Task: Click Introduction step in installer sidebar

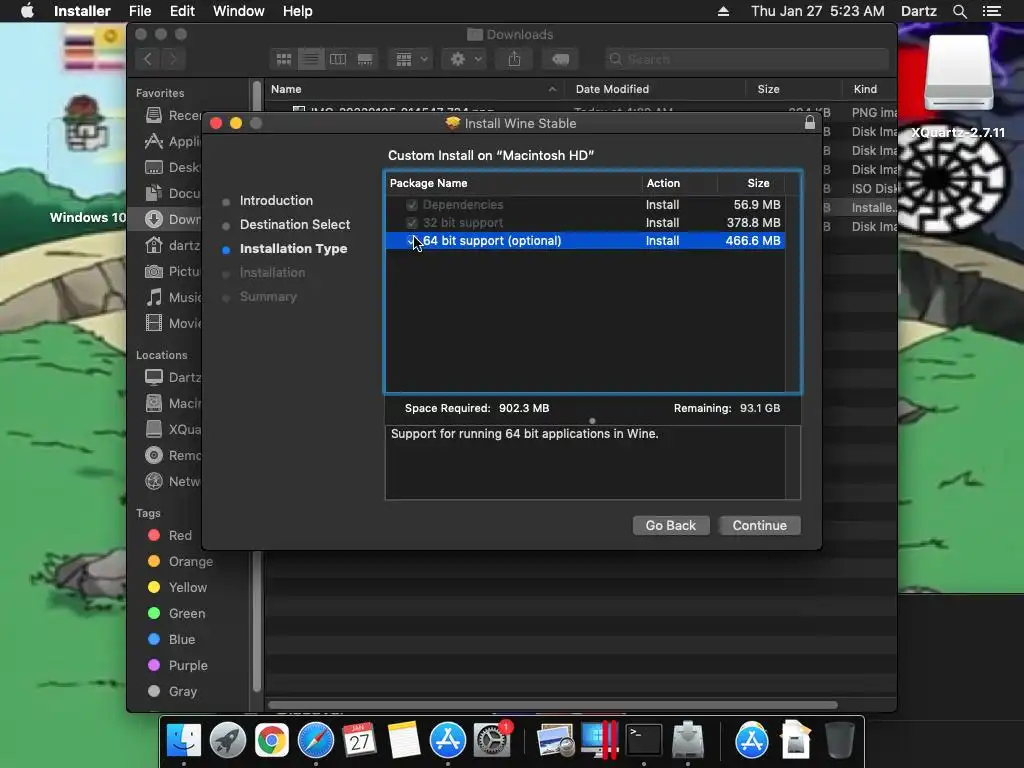Action: click(x=276, y=200)
